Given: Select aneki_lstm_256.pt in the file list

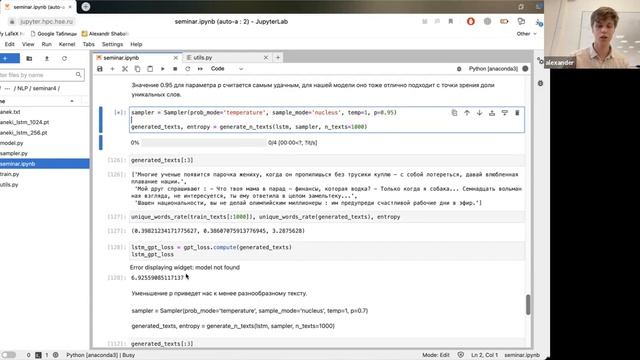Looking at the screenshot, I should coord(44,133).
